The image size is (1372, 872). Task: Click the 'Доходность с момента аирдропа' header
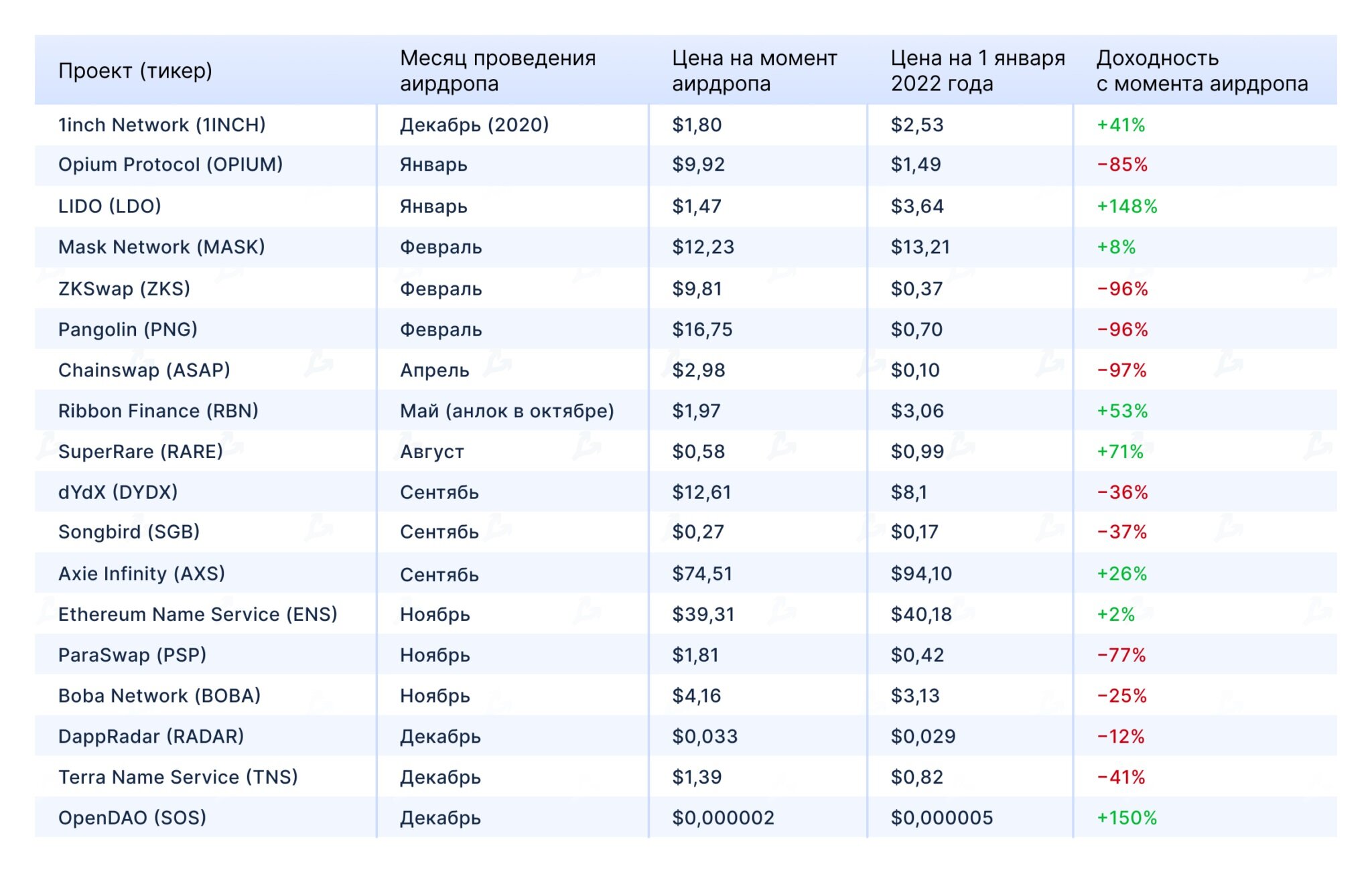[1201, 70]
